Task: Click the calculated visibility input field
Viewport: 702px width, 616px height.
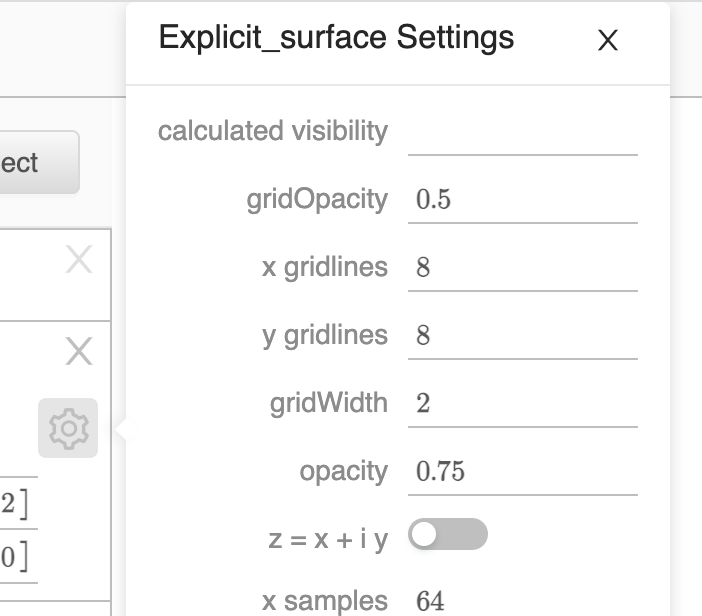Action: pyautogui.click(x=522, y=132)
